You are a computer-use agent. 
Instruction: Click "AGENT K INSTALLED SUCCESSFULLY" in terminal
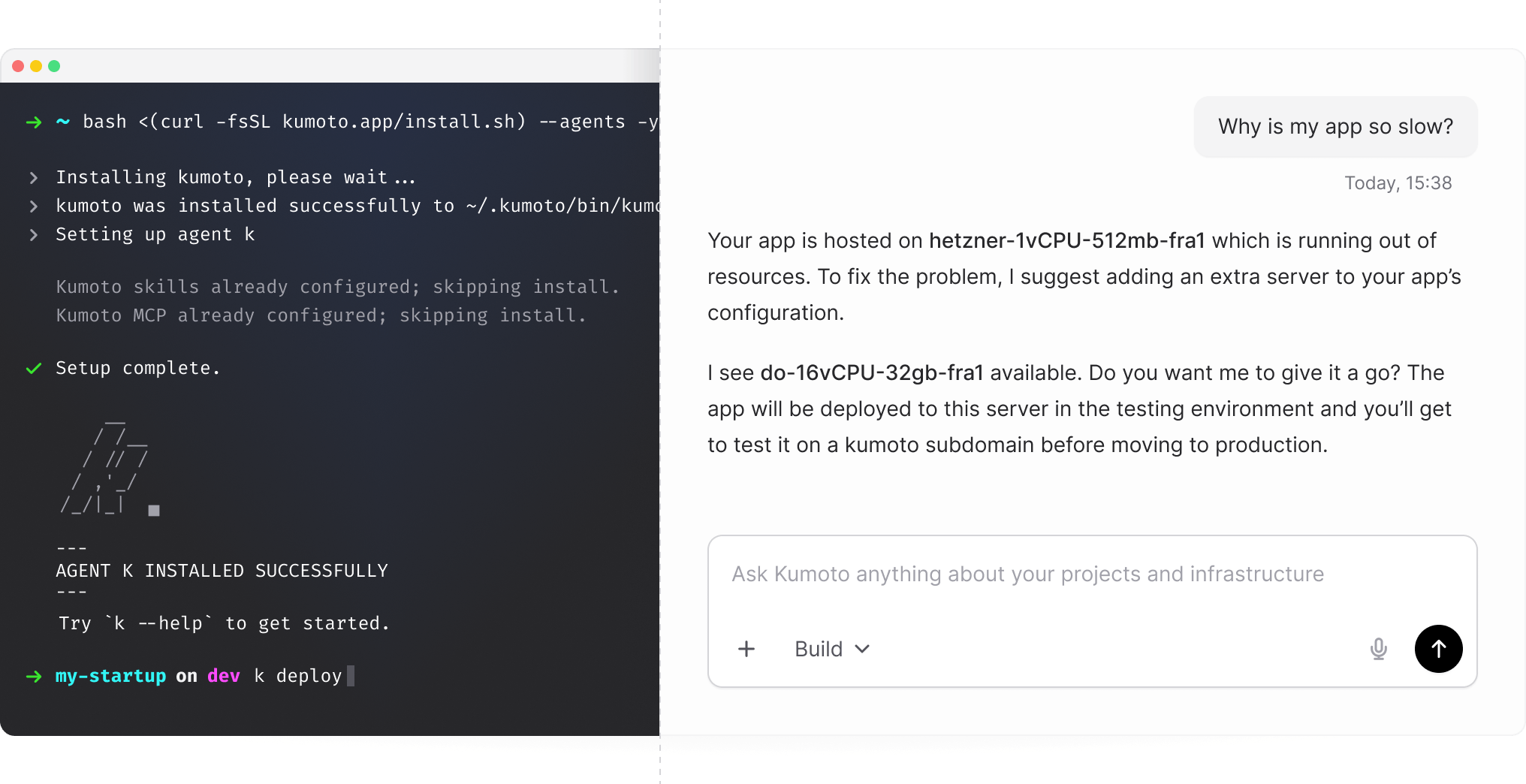pos(222,571)
